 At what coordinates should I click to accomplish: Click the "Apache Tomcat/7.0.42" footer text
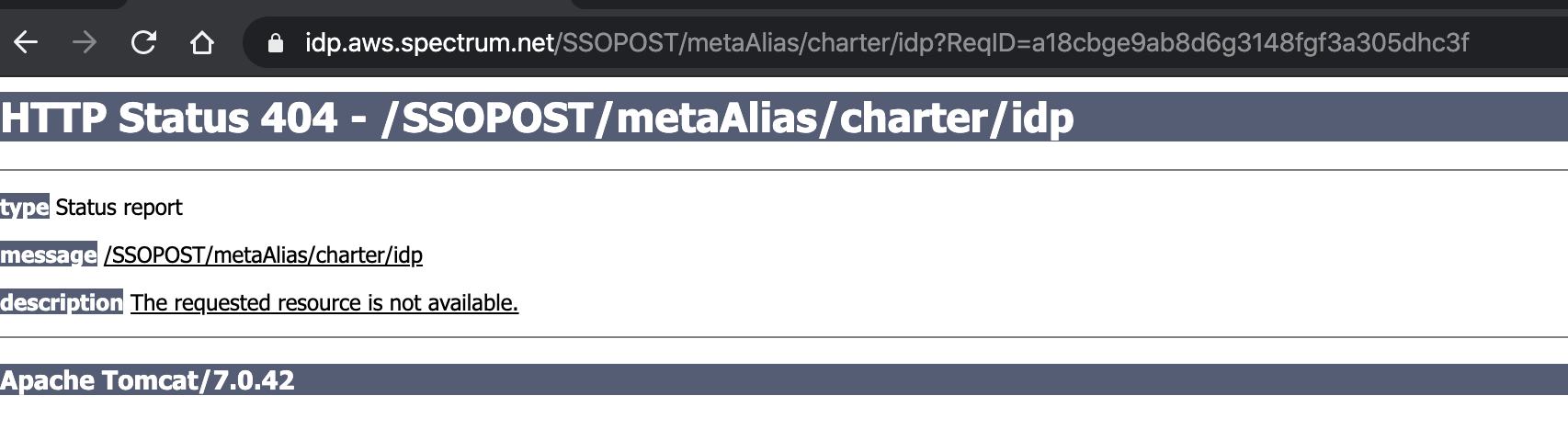tap(148, 380)
